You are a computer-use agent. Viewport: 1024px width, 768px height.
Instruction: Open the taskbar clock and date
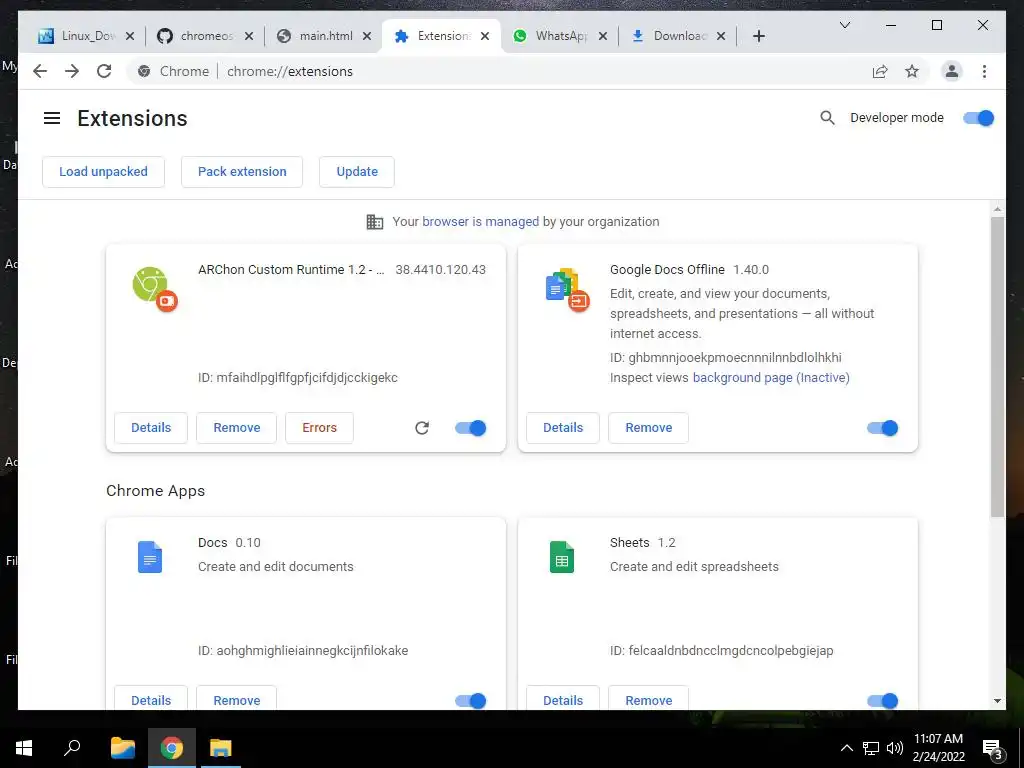938,748
